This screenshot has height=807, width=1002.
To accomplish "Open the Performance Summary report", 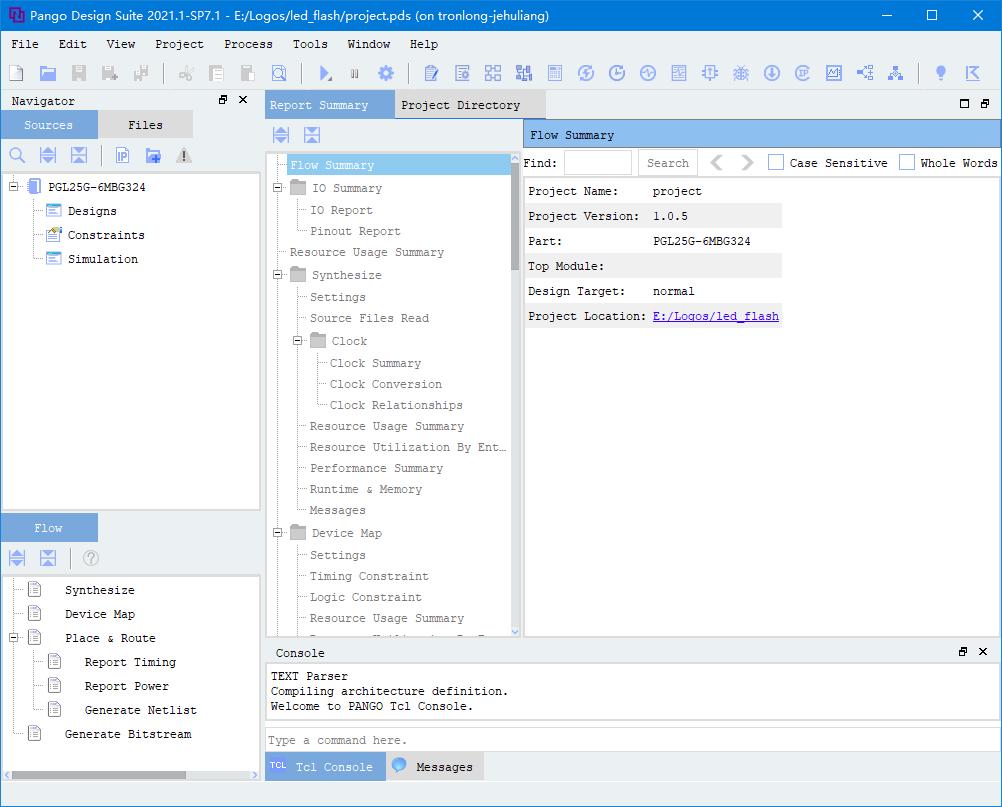I will 376,468.
